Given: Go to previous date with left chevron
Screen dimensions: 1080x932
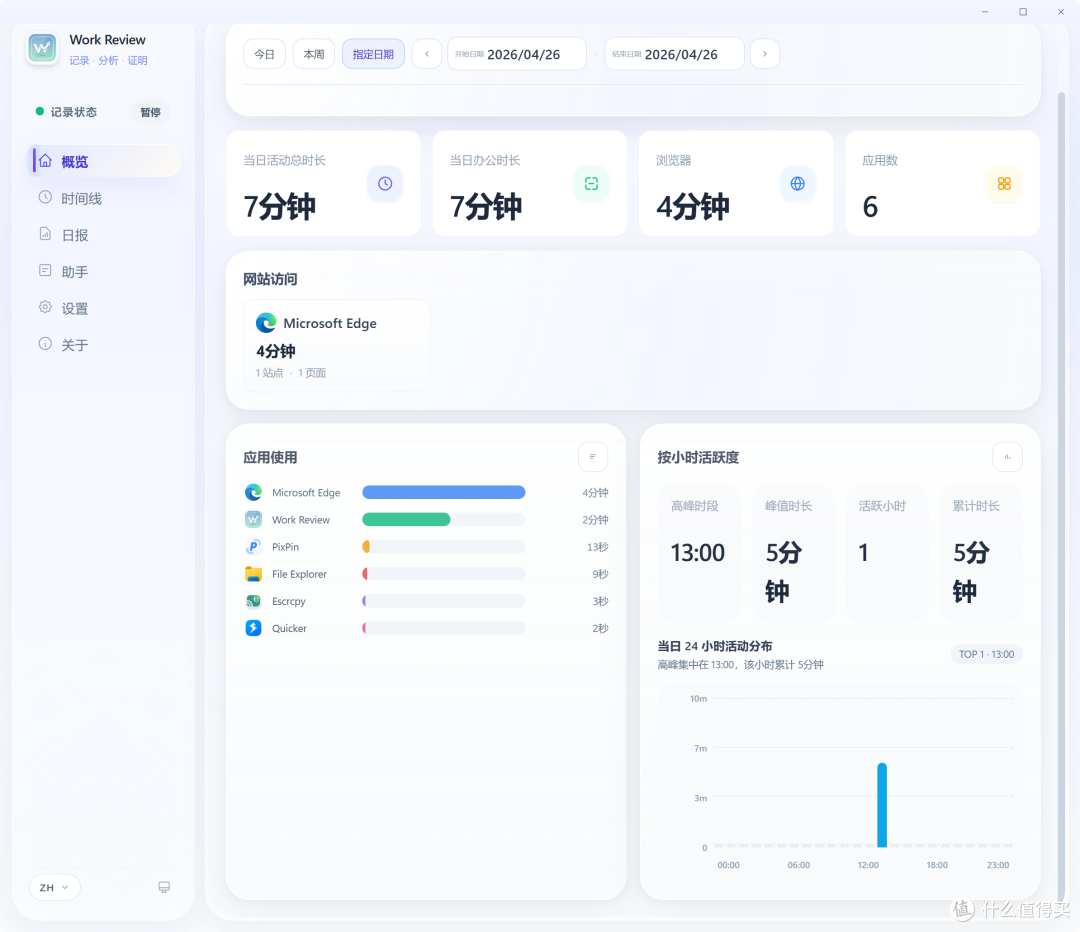Looking at the screenshot, I should click(427, 54).
